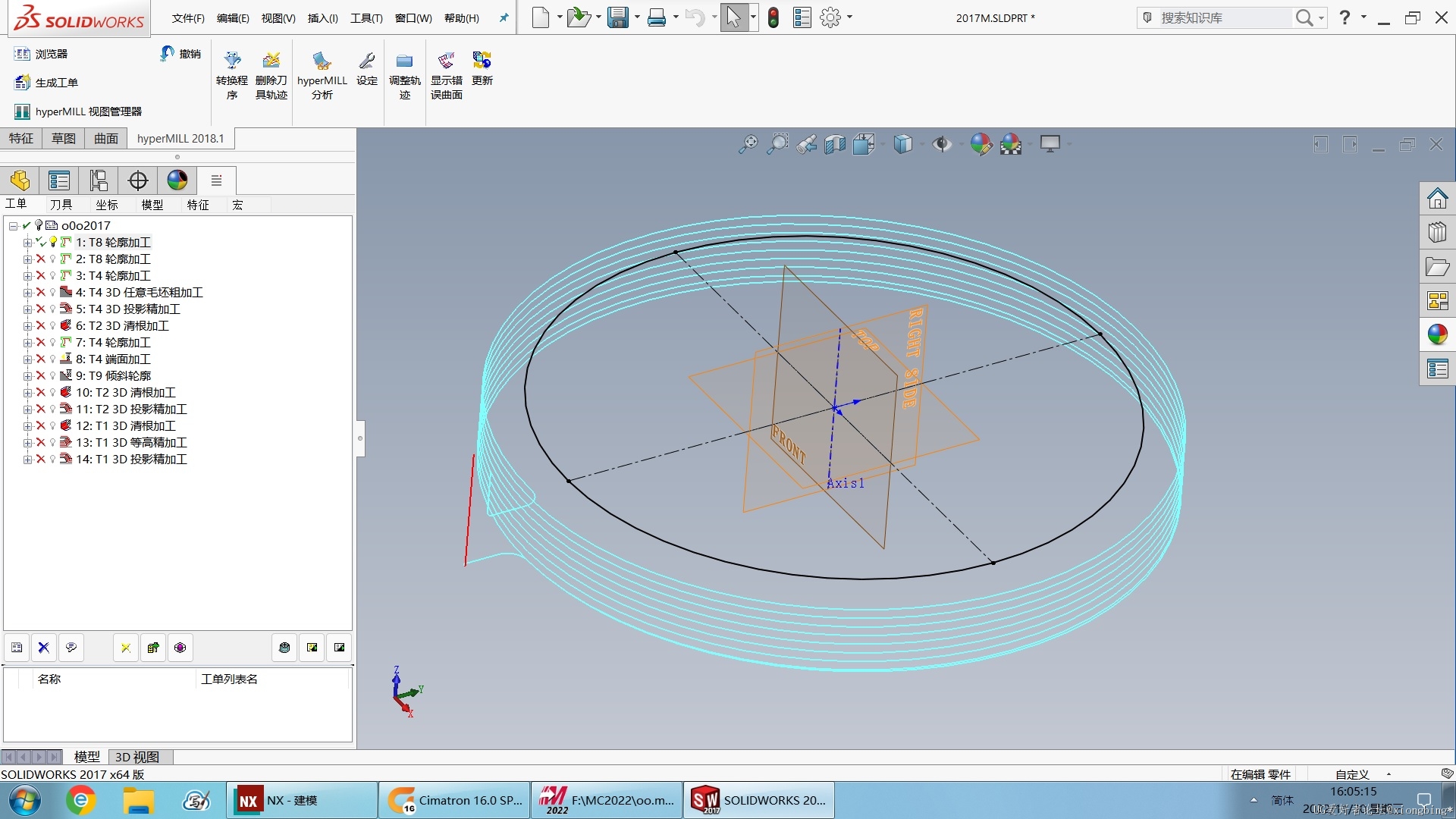Open the Options gear icon
The width and height of the screenshot is (1456, 819).
point(831,17)
